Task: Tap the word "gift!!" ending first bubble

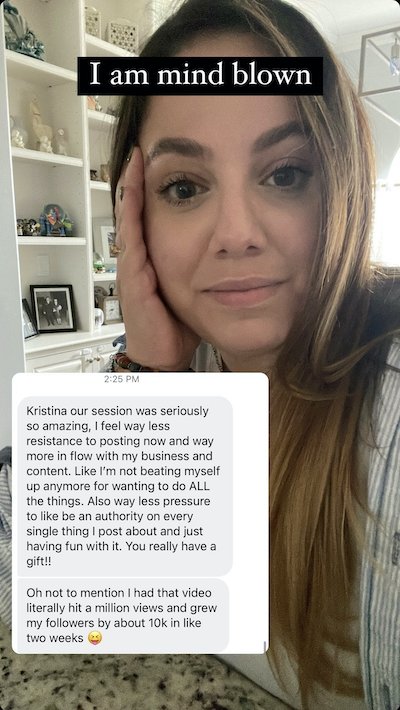Action: tap(39, 562)
